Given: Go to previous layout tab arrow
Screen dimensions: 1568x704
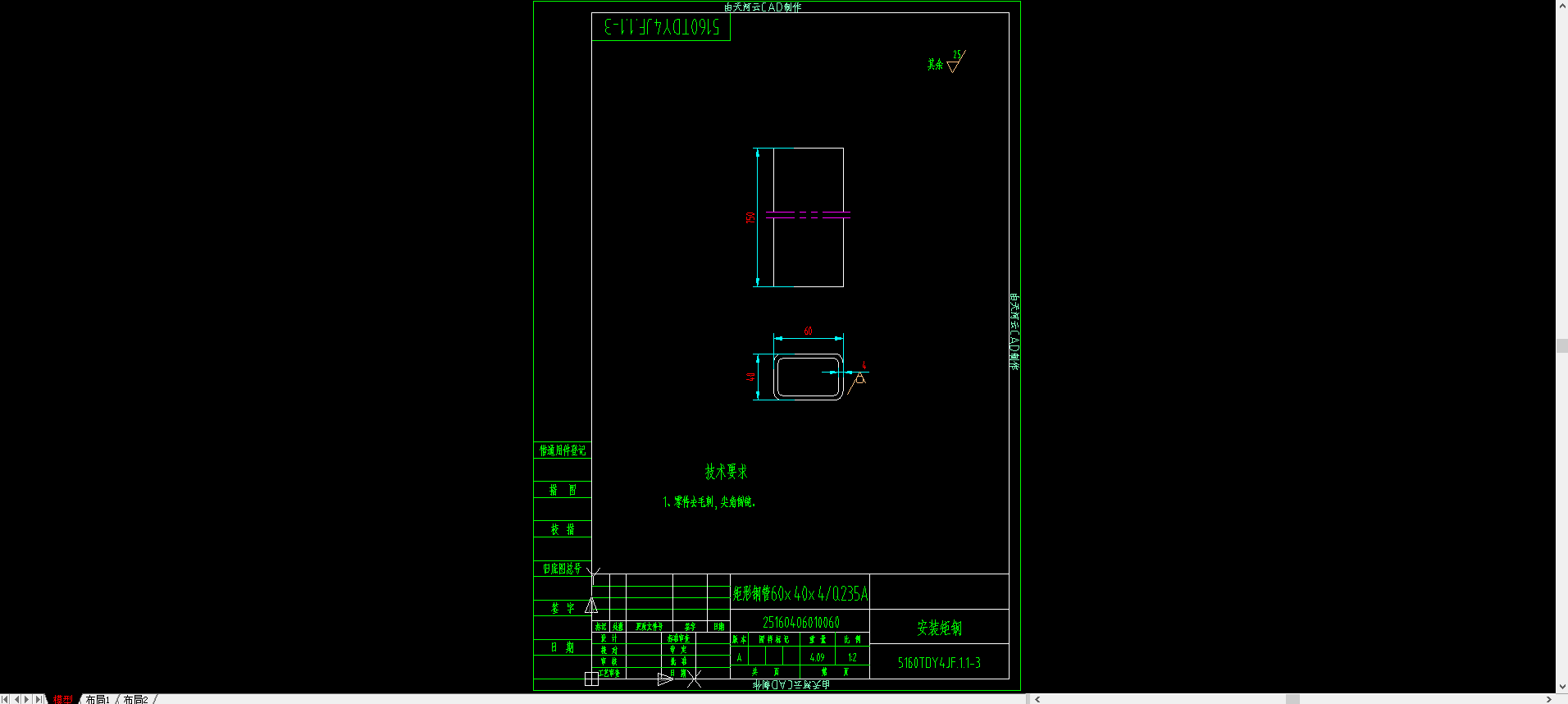Looking at the screenshot, I should pos(16,699).
